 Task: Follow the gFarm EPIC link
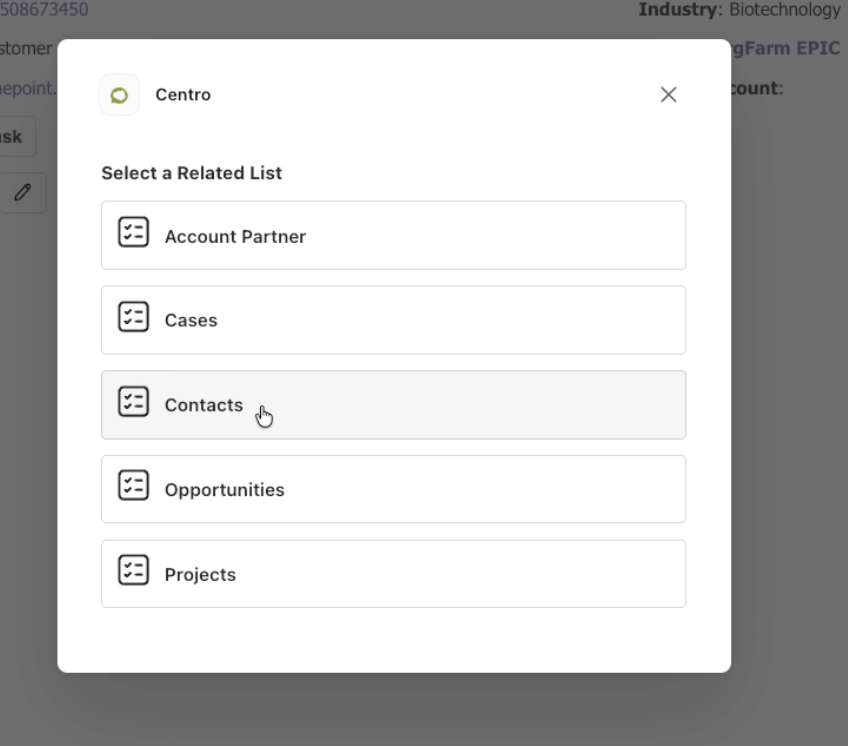point(786,48)
